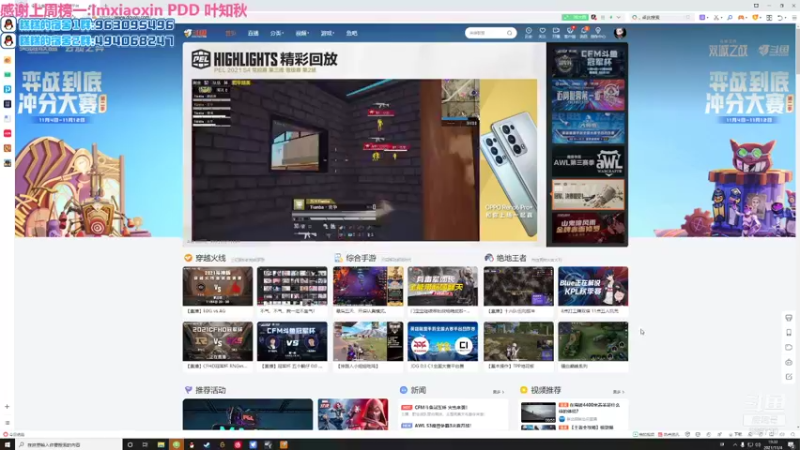Click the browser address search box at top right
Image resolution: width=800 pixels, height=450 pixels.
pos(662,17)
